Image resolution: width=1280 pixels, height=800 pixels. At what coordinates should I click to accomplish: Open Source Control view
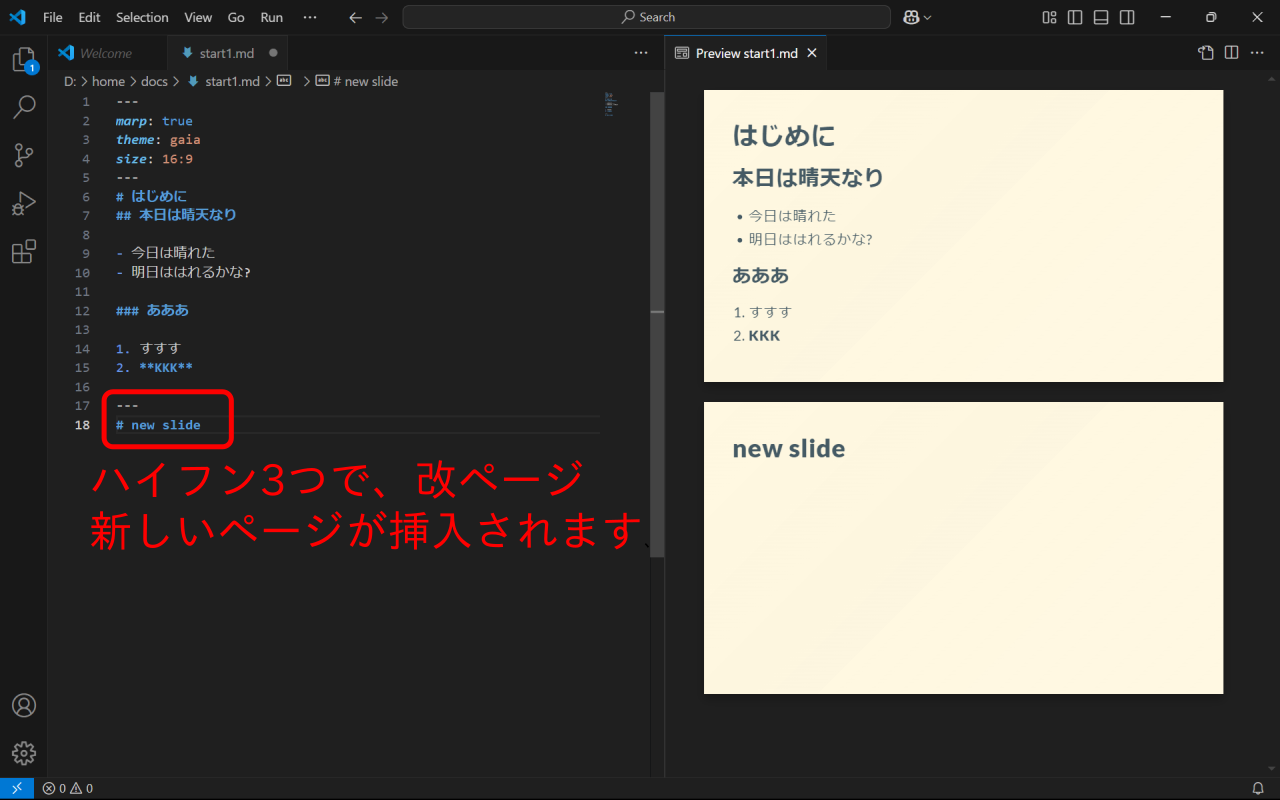(x=24, y=155)
